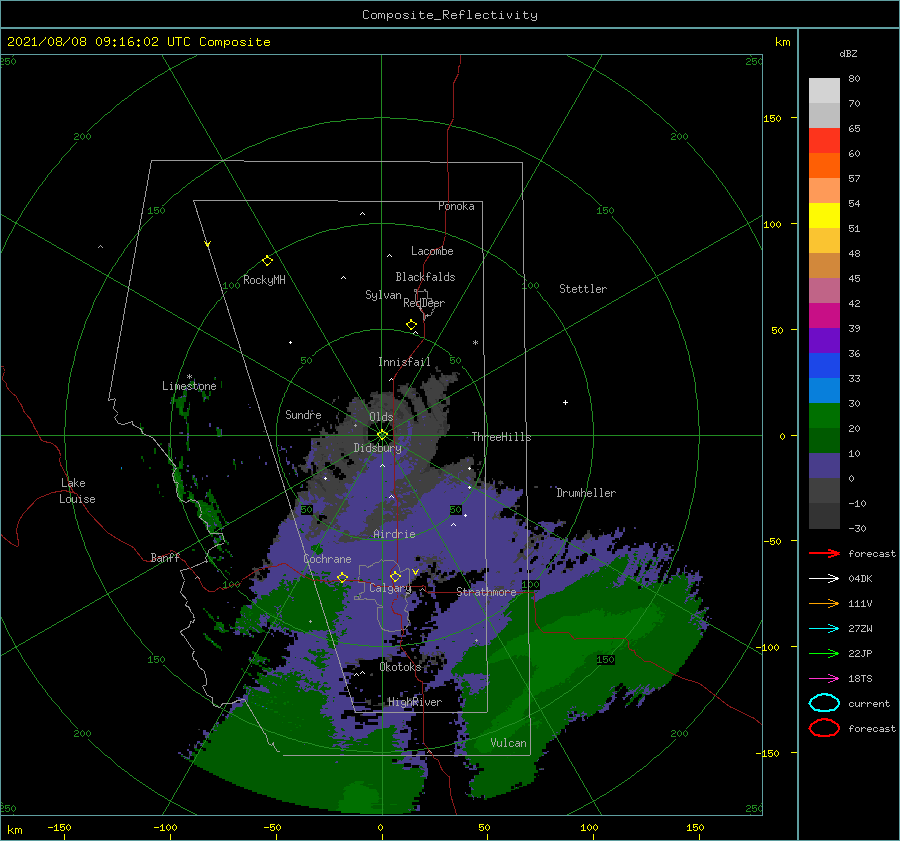
Task: Pick the blue 33-36 dBZ swatch
Action: tap(824, 366)
